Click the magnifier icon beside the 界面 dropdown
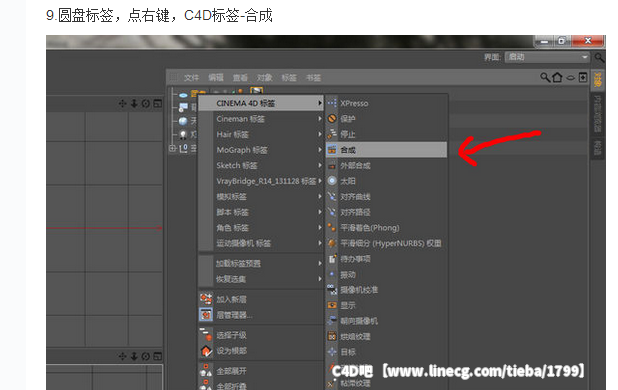618x390 pixels. click(x=599, y=58)
